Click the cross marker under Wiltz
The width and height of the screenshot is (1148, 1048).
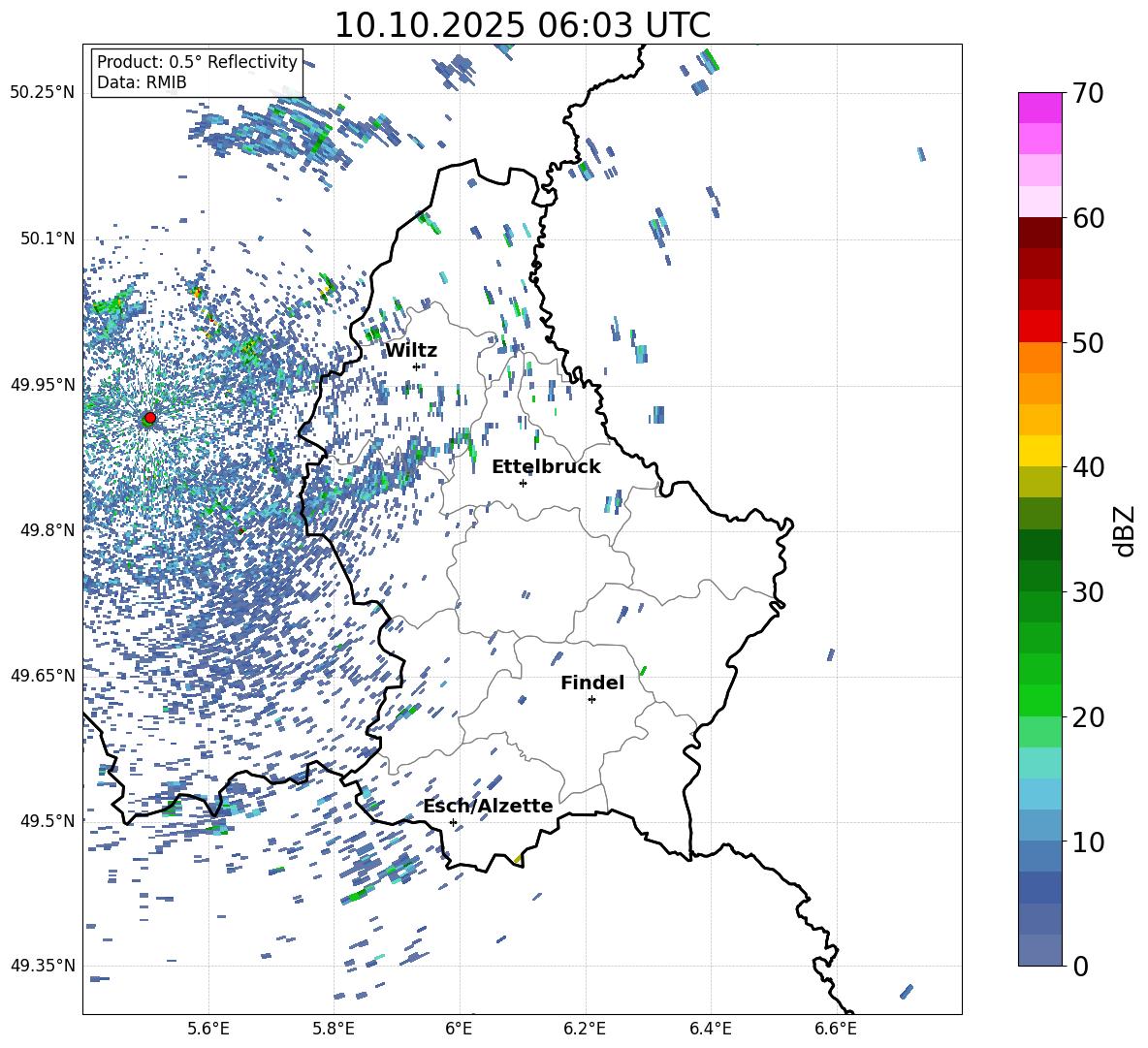tap(417, 366)
